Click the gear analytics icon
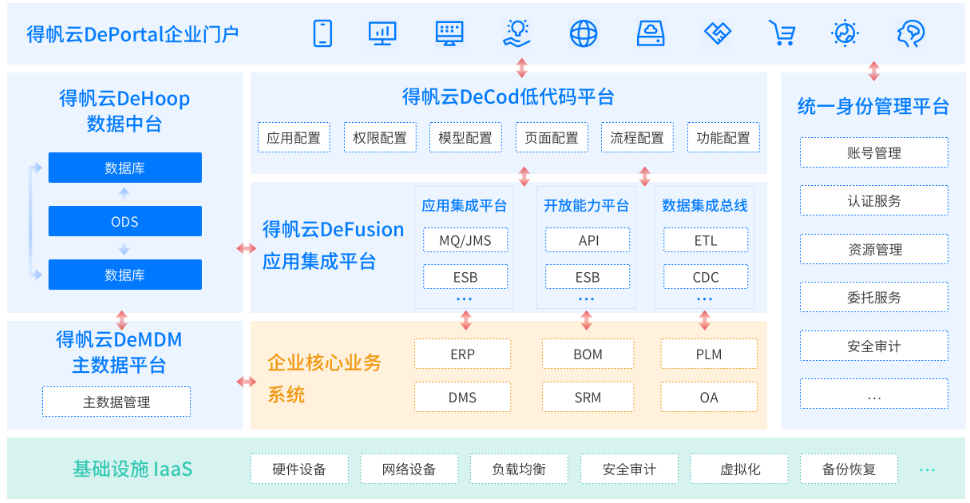The height and width of the screenshot is (503, 970). point(845,33)
